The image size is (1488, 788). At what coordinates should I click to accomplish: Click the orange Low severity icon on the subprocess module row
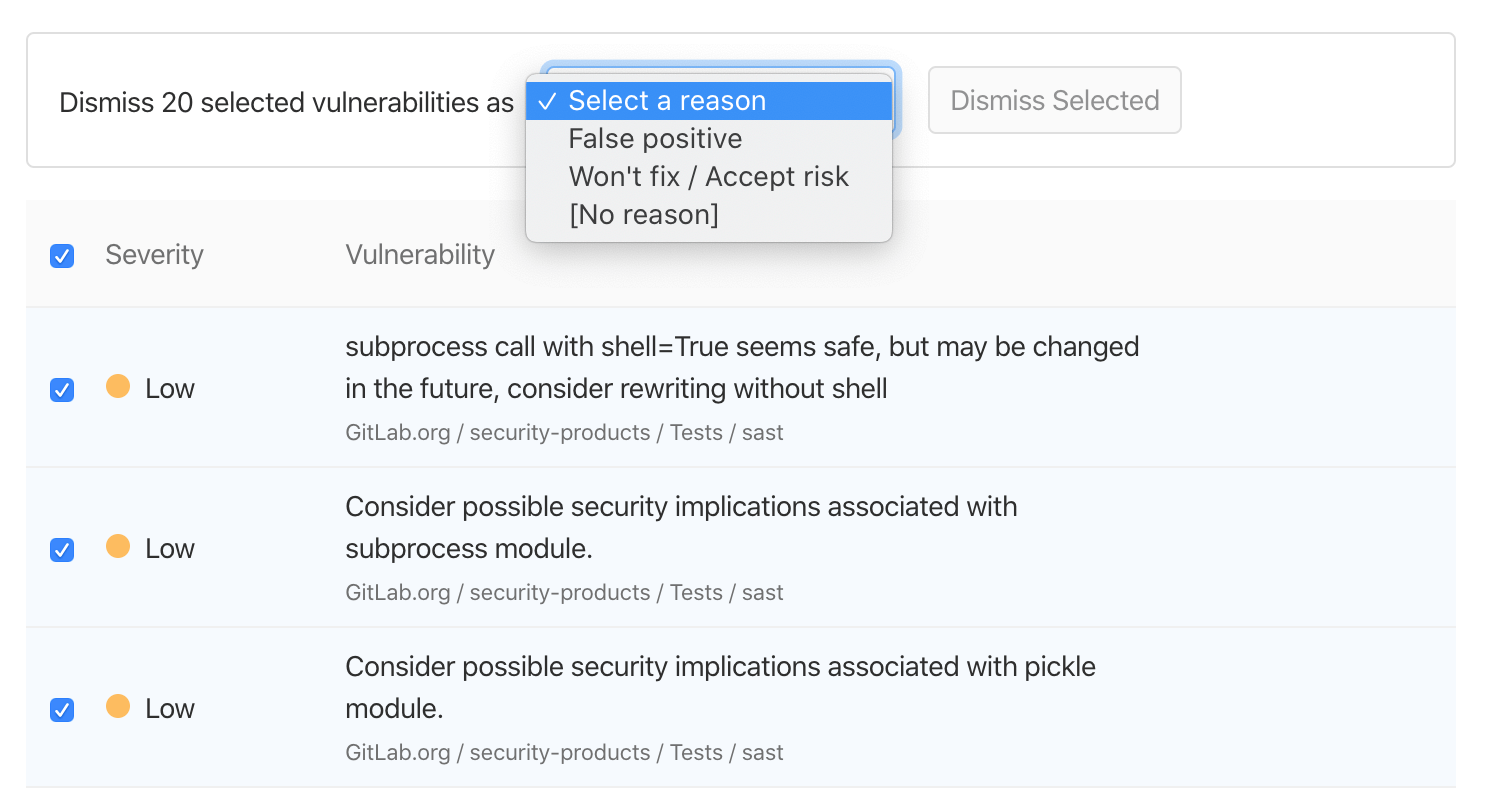tap(118, 548)
